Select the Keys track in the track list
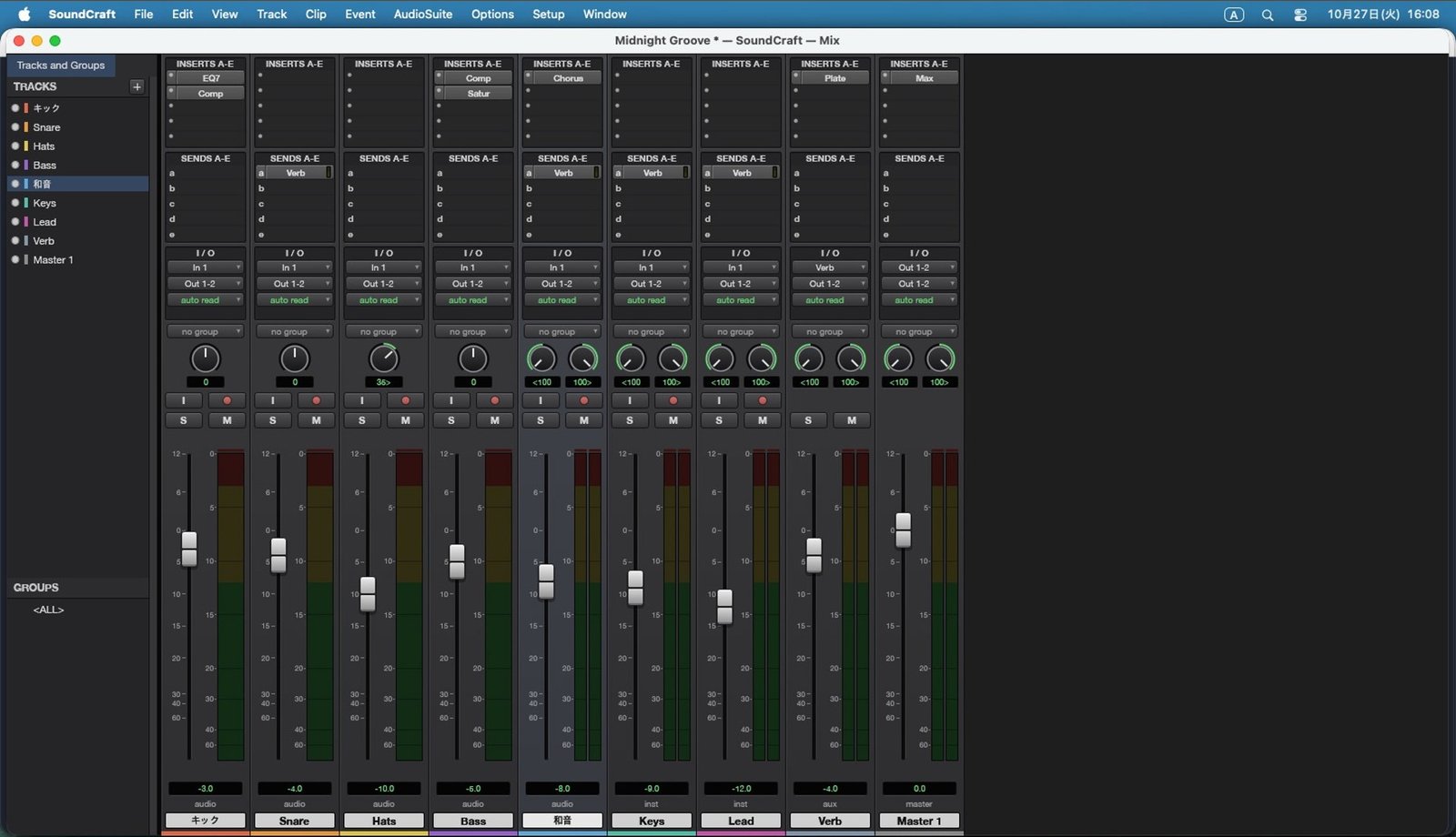1456x837 pixels. coord(78,203)
